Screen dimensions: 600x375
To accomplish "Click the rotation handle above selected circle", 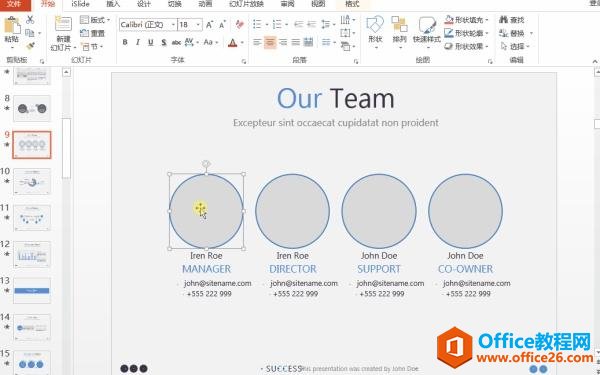I will click(x=206, y=164).
